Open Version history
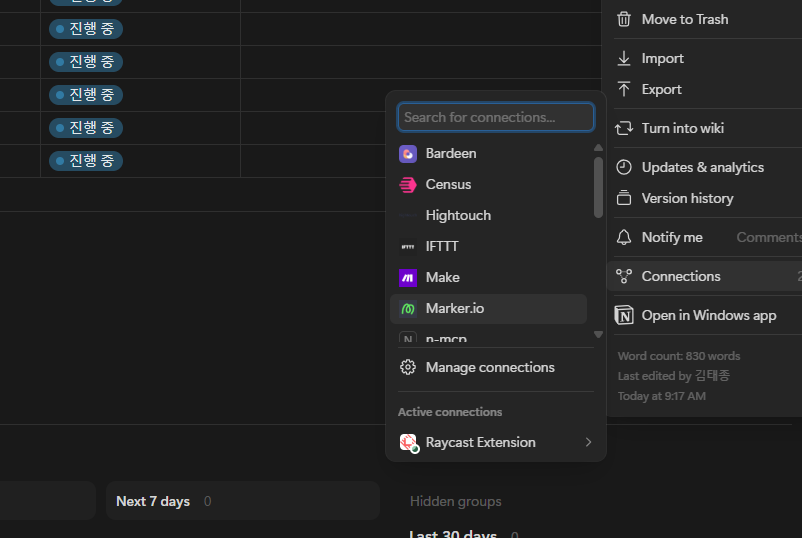 [x=705, y=198]
